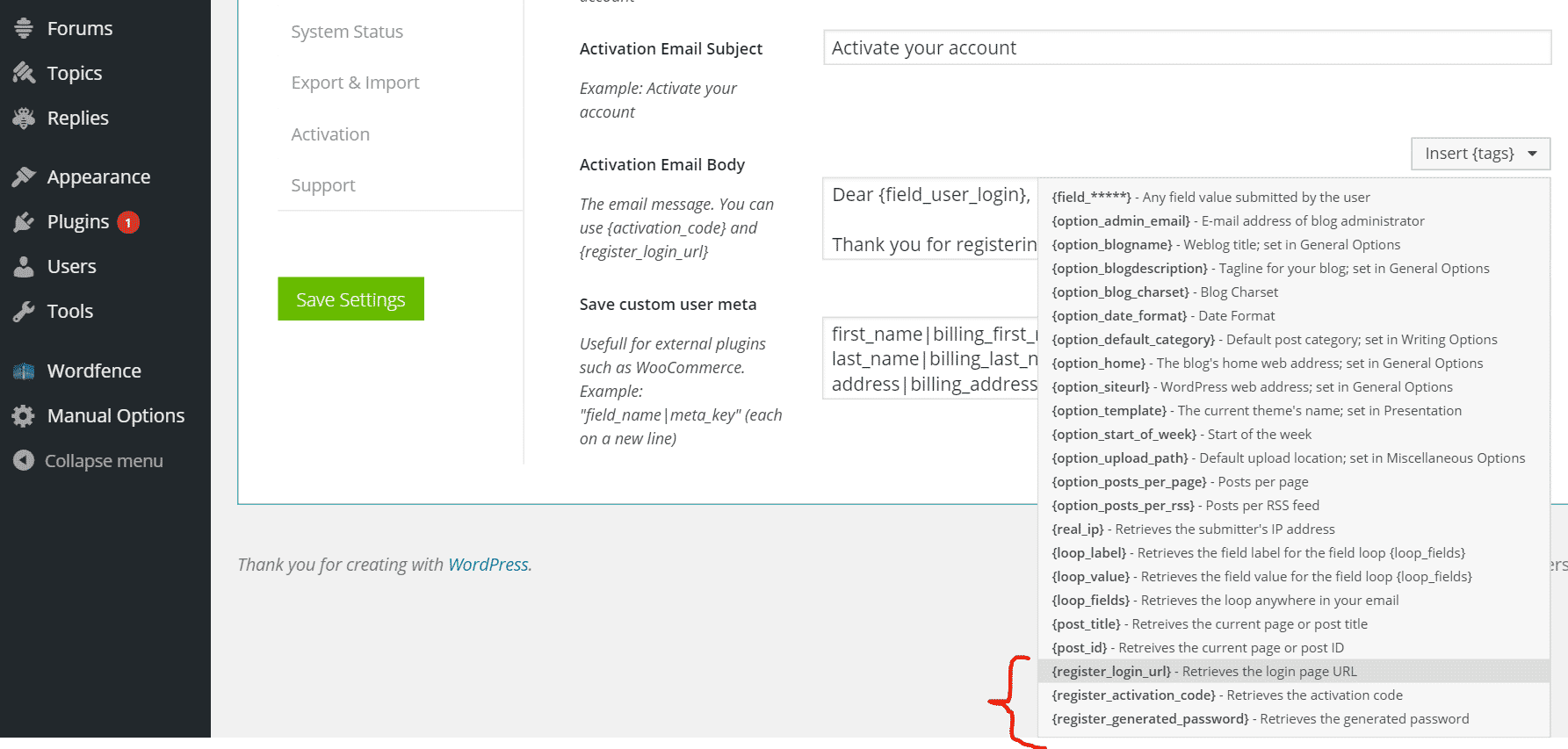Screen dimensions: 1568x749
Task: Click the Topics pin icon
Action: click(24, 73)
